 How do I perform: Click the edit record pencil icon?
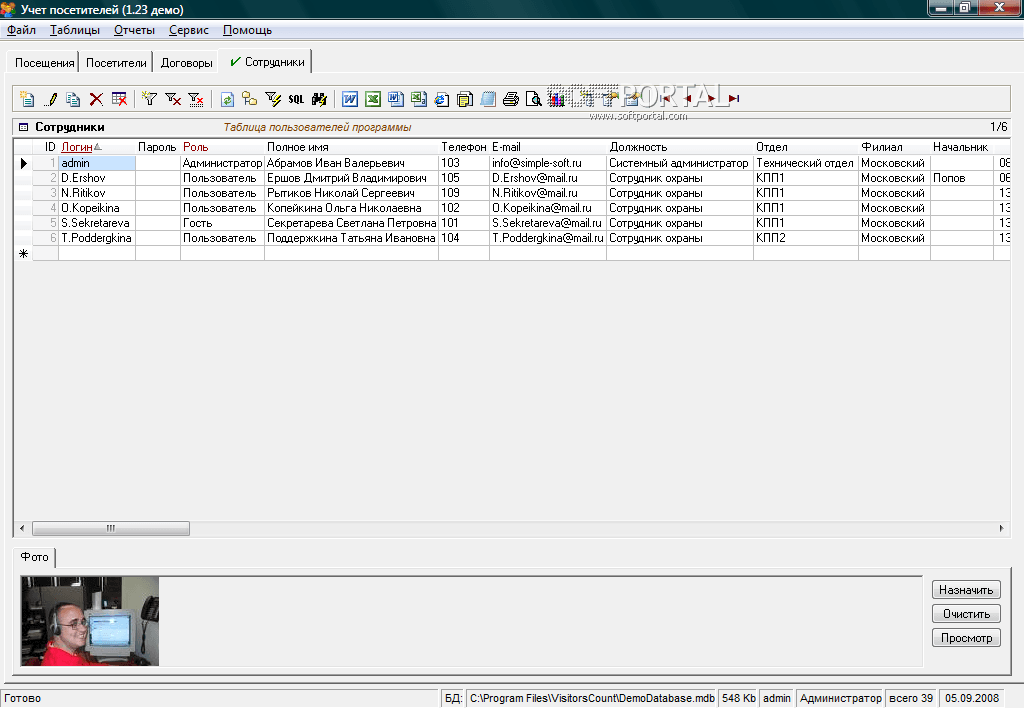tap(51, 99)
